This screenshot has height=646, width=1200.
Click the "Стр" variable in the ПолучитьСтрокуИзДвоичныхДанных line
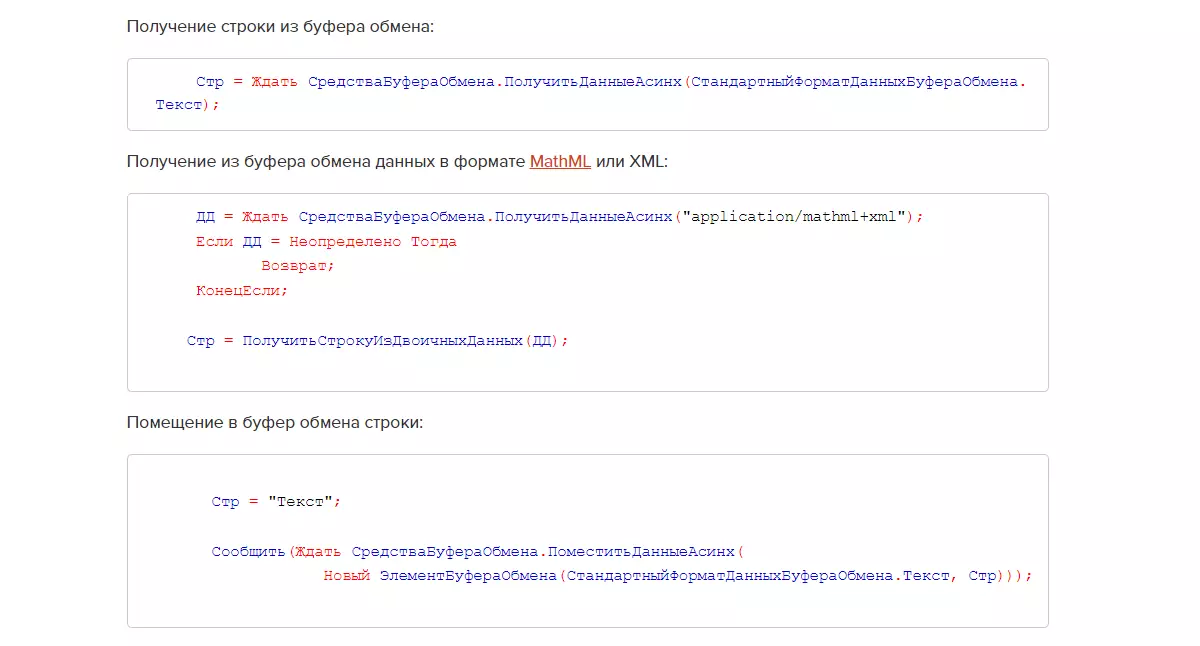tap(200, 341)
